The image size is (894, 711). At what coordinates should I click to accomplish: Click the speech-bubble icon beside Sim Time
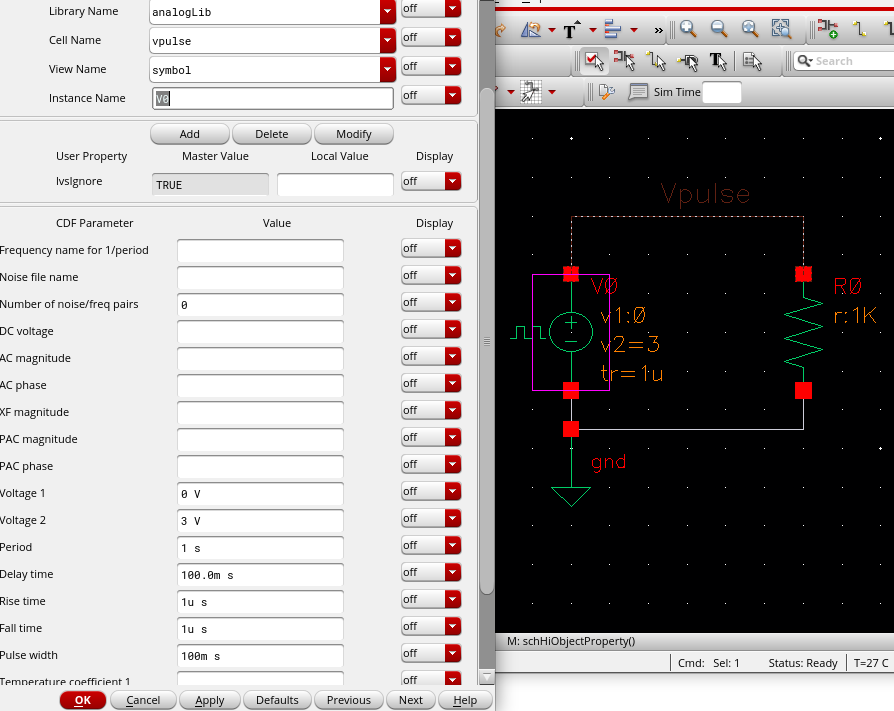point(638,92)
